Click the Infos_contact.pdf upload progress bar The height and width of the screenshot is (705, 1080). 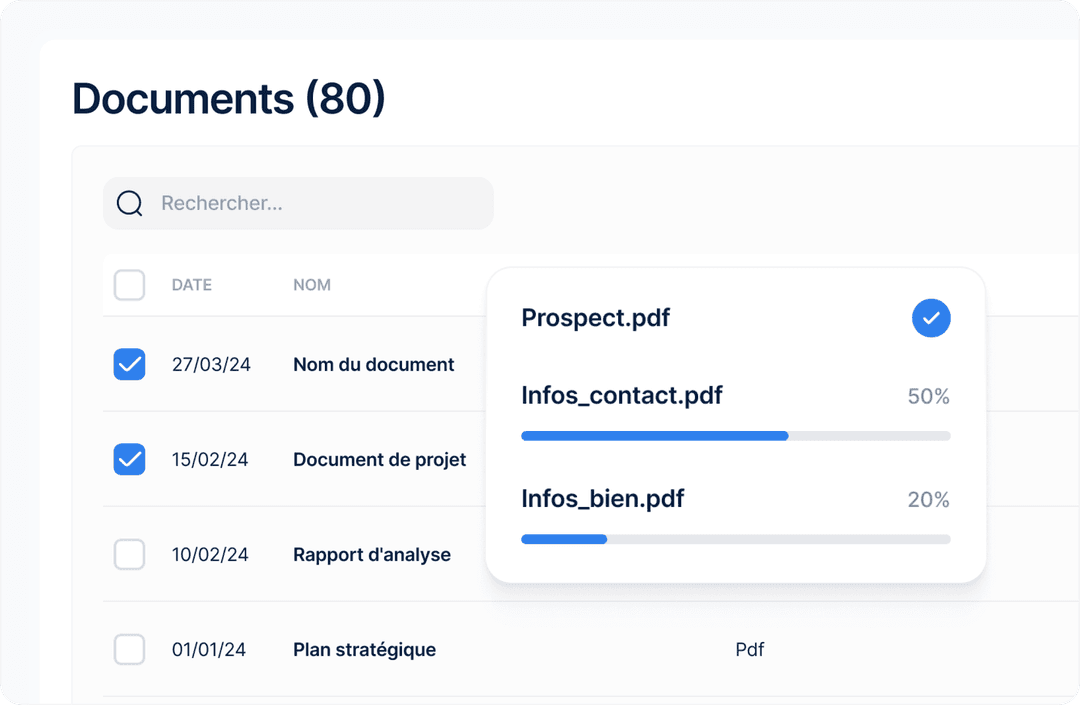pos(736,436)
